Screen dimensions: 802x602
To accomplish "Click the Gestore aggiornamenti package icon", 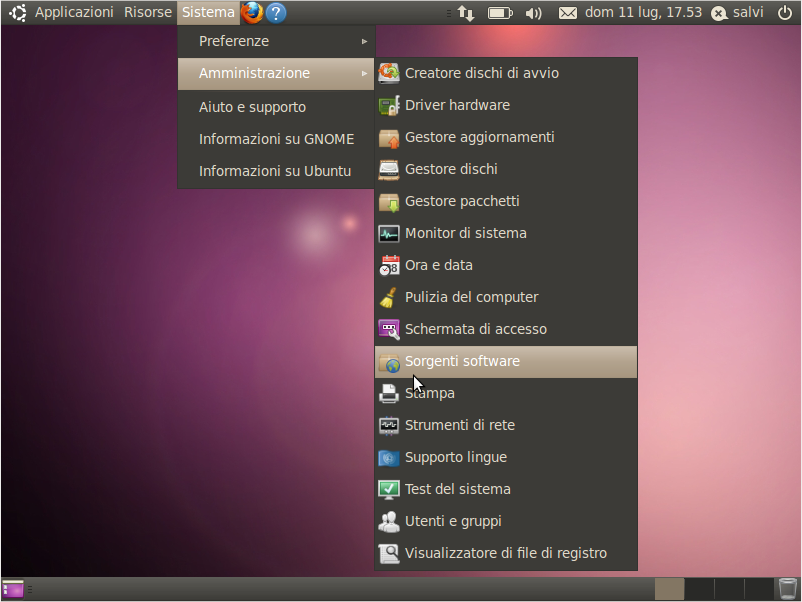I will click(x=389, y=138).
